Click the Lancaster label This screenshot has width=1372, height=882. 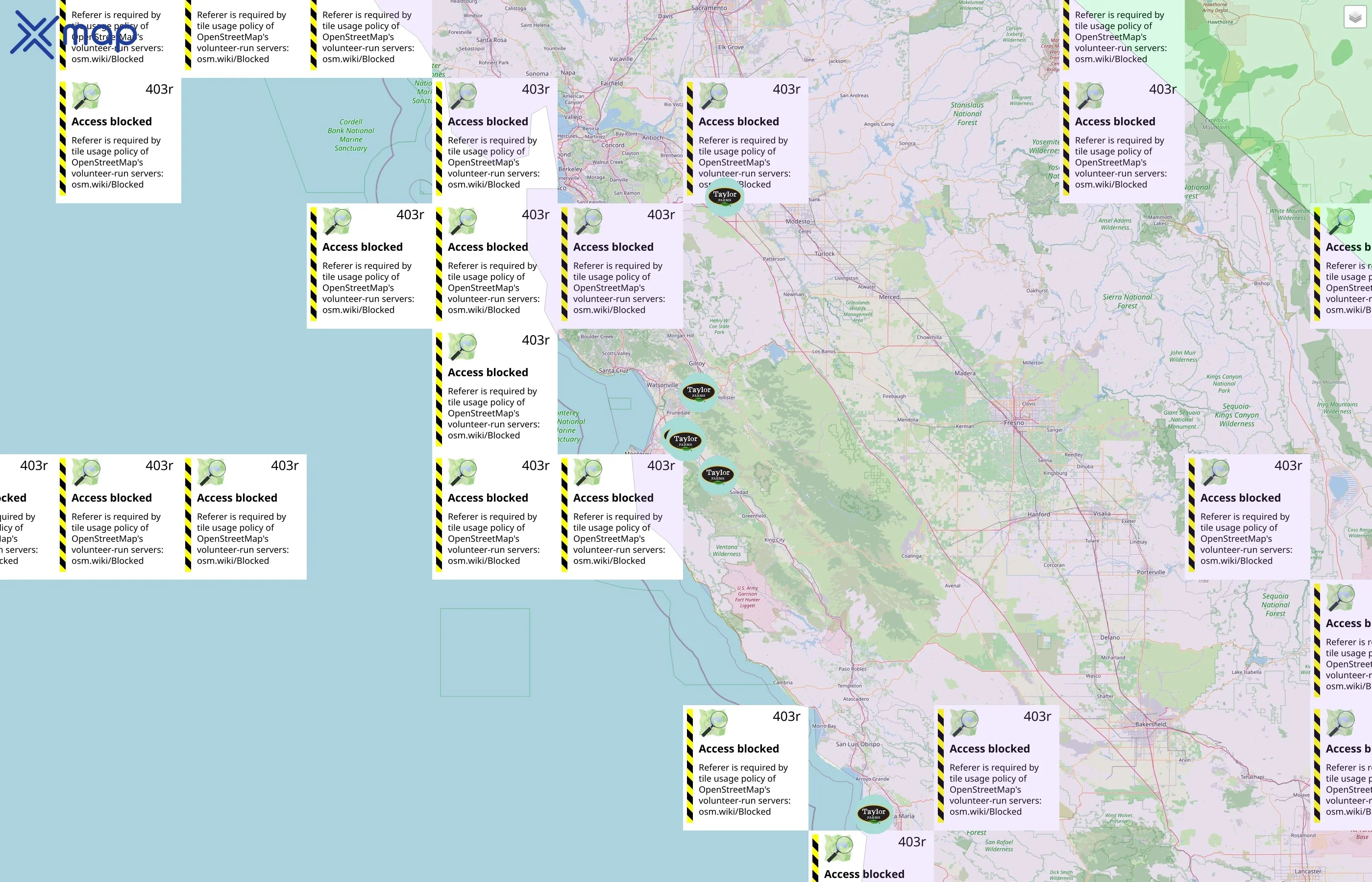(1308, 872)
